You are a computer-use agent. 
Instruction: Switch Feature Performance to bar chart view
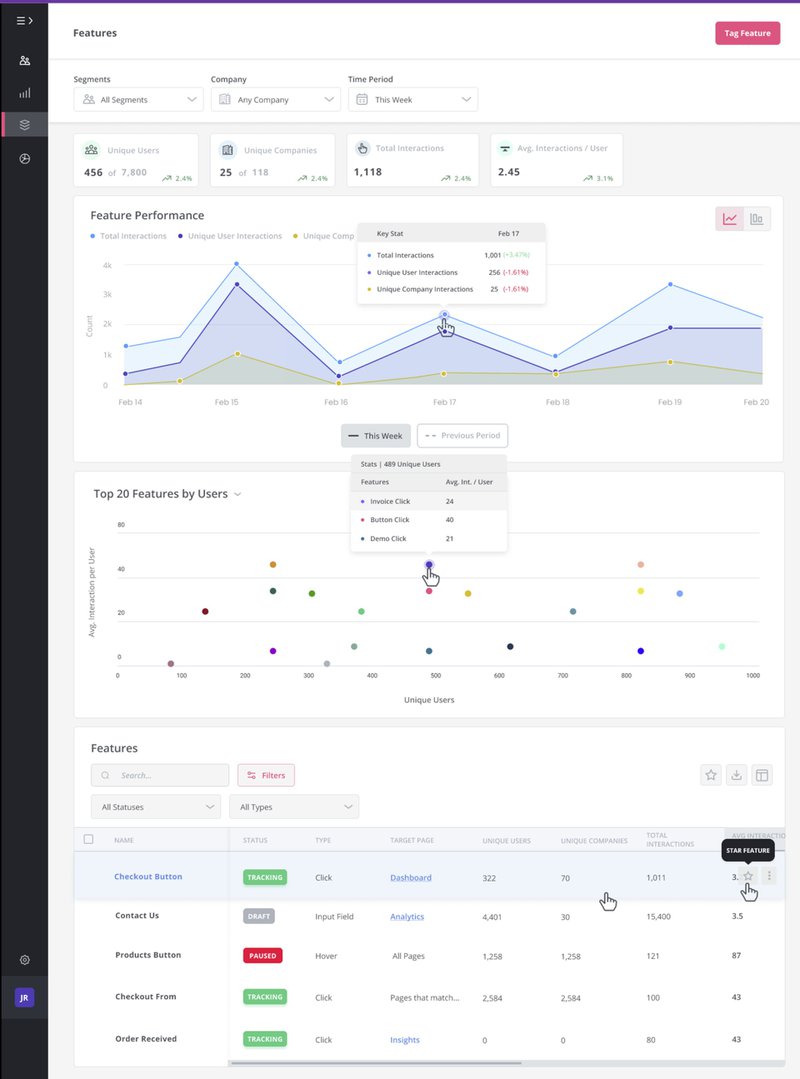(756, 218)
